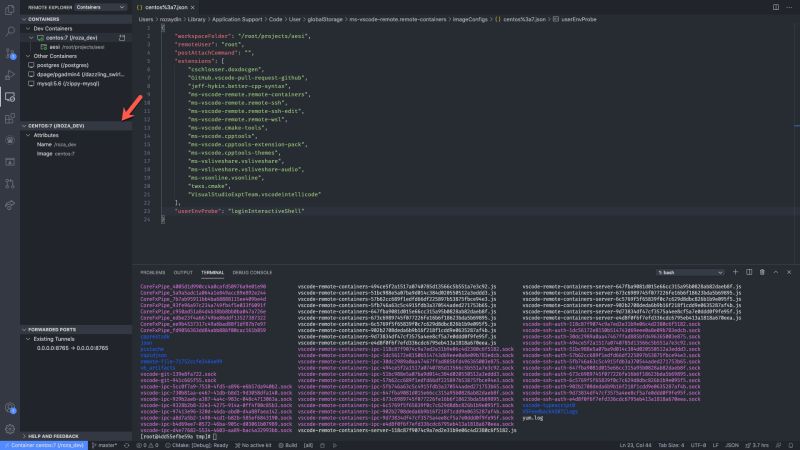
Task: Click userEnvProbe breadcrumb item
Action: coord(579,19)
